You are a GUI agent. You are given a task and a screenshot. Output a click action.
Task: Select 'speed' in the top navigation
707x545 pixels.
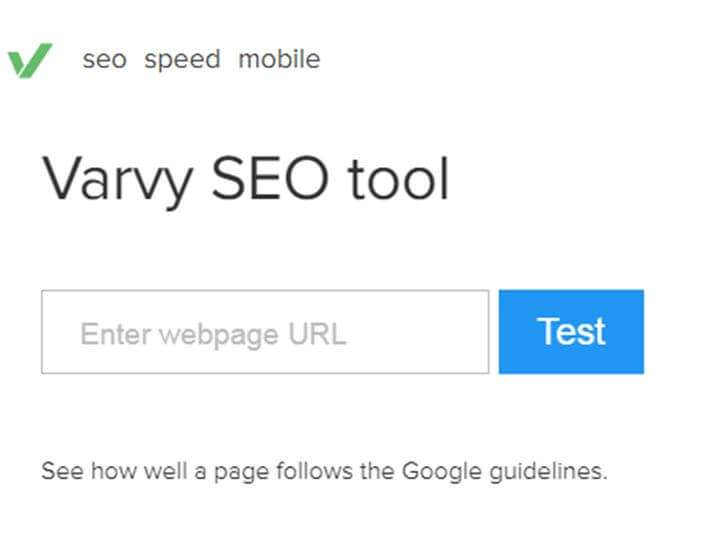182,60
